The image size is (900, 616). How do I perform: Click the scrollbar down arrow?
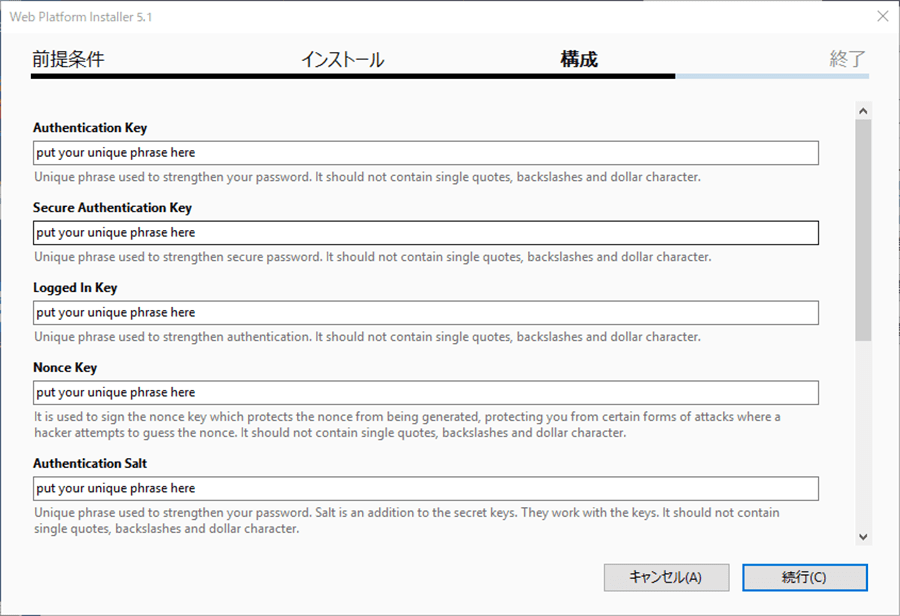(x=863, y=537)
